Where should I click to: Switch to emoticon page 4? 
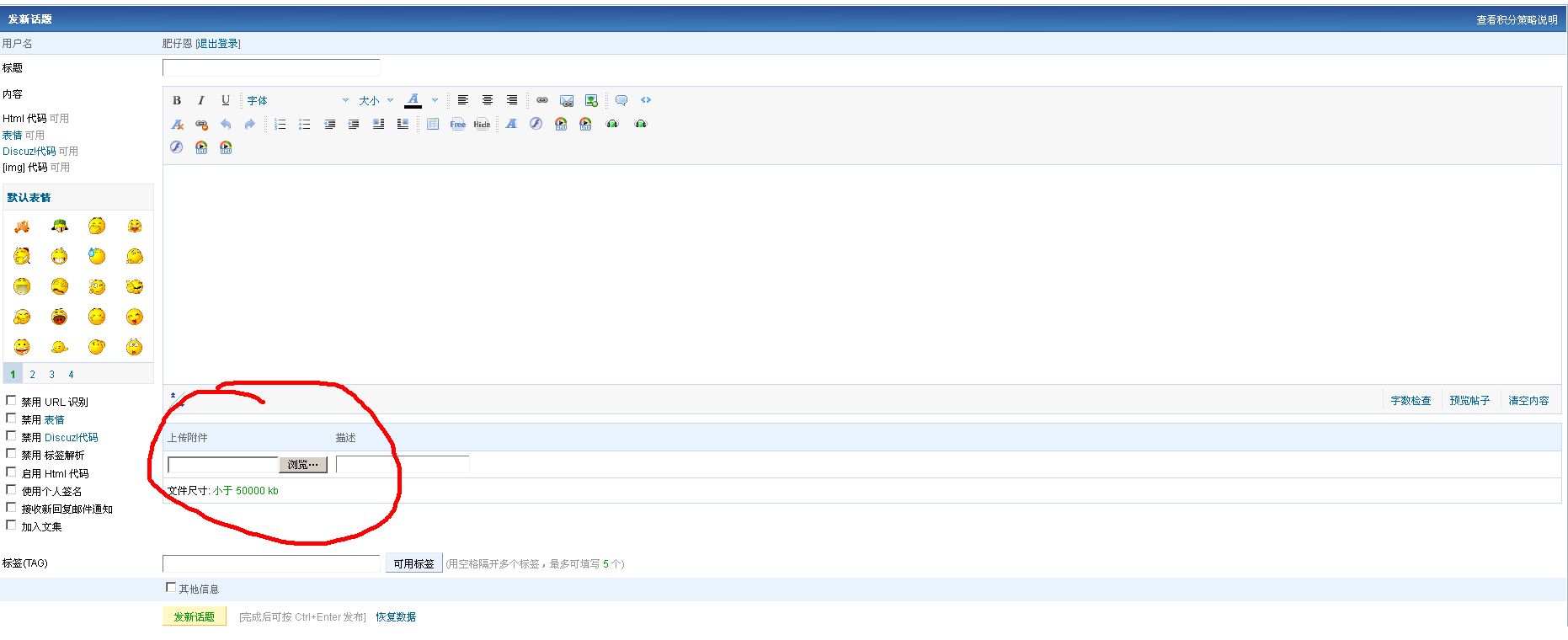click(71, 375)
